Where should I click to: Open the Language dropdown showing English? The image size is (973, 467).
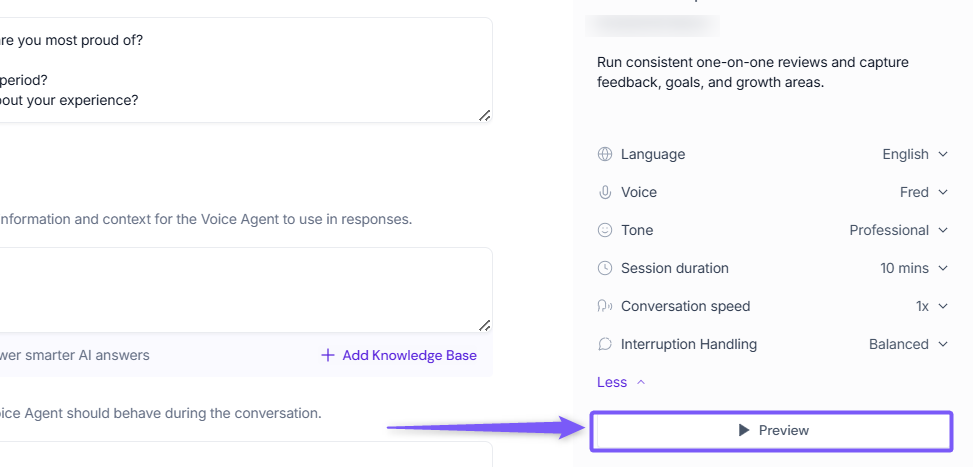pos(914,154)
